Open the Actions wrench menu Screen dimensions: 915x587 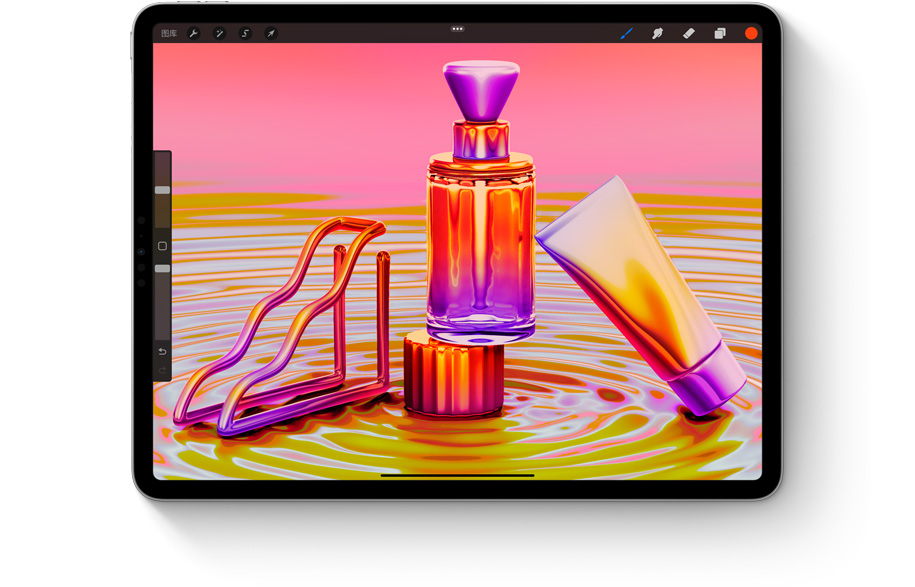(194, 33)
